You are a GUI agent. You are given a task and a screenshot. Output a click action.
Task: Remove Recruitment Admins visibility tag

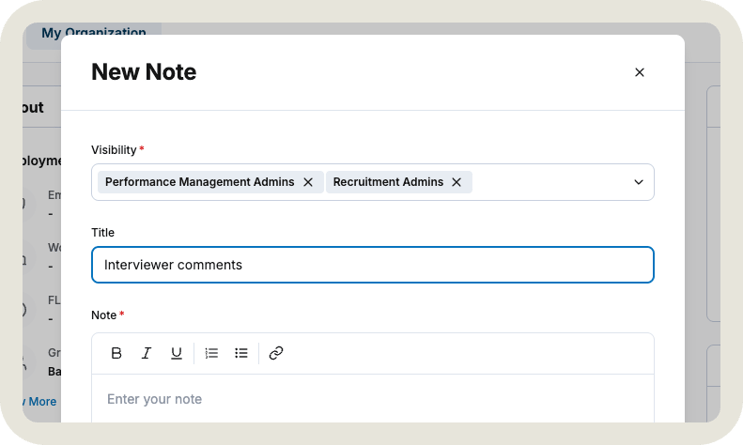click(x=456, y=182)
